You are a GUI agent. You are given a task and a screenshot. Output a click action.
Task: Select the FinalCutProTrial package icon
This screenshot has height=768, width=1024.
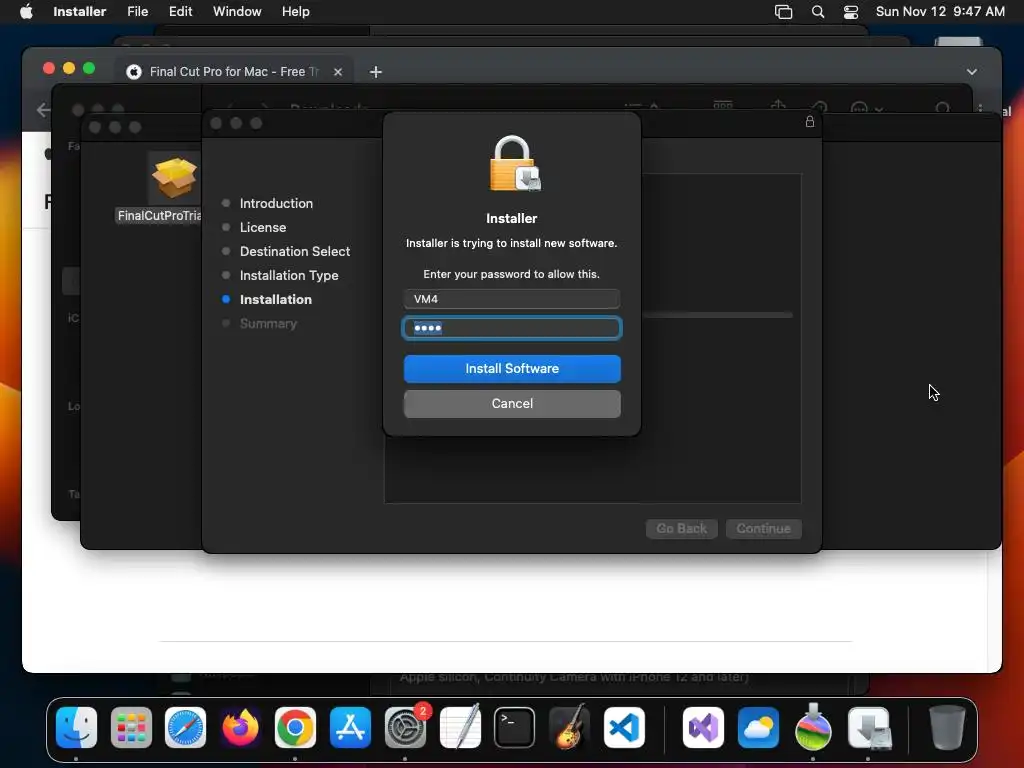(174, 178)
